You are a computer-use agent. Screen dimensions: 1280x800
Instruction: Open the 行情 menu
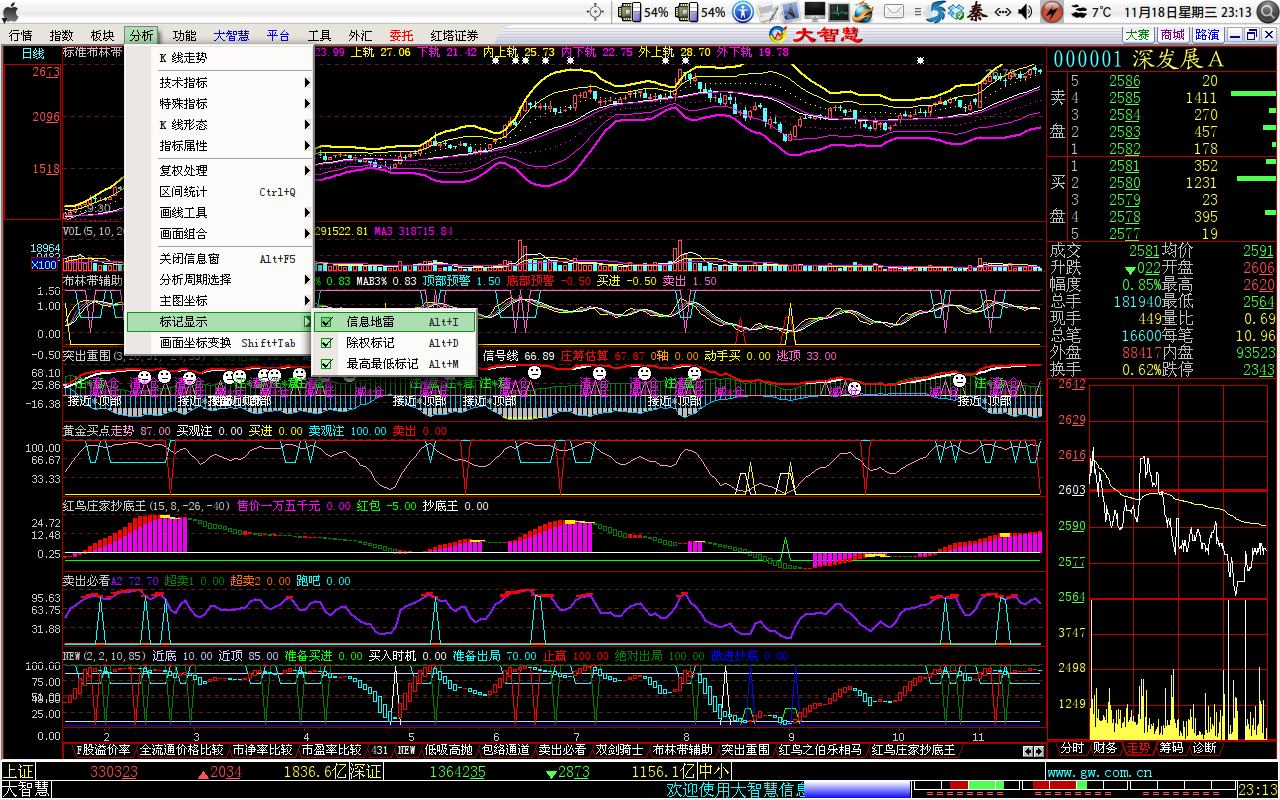(21, 36)
